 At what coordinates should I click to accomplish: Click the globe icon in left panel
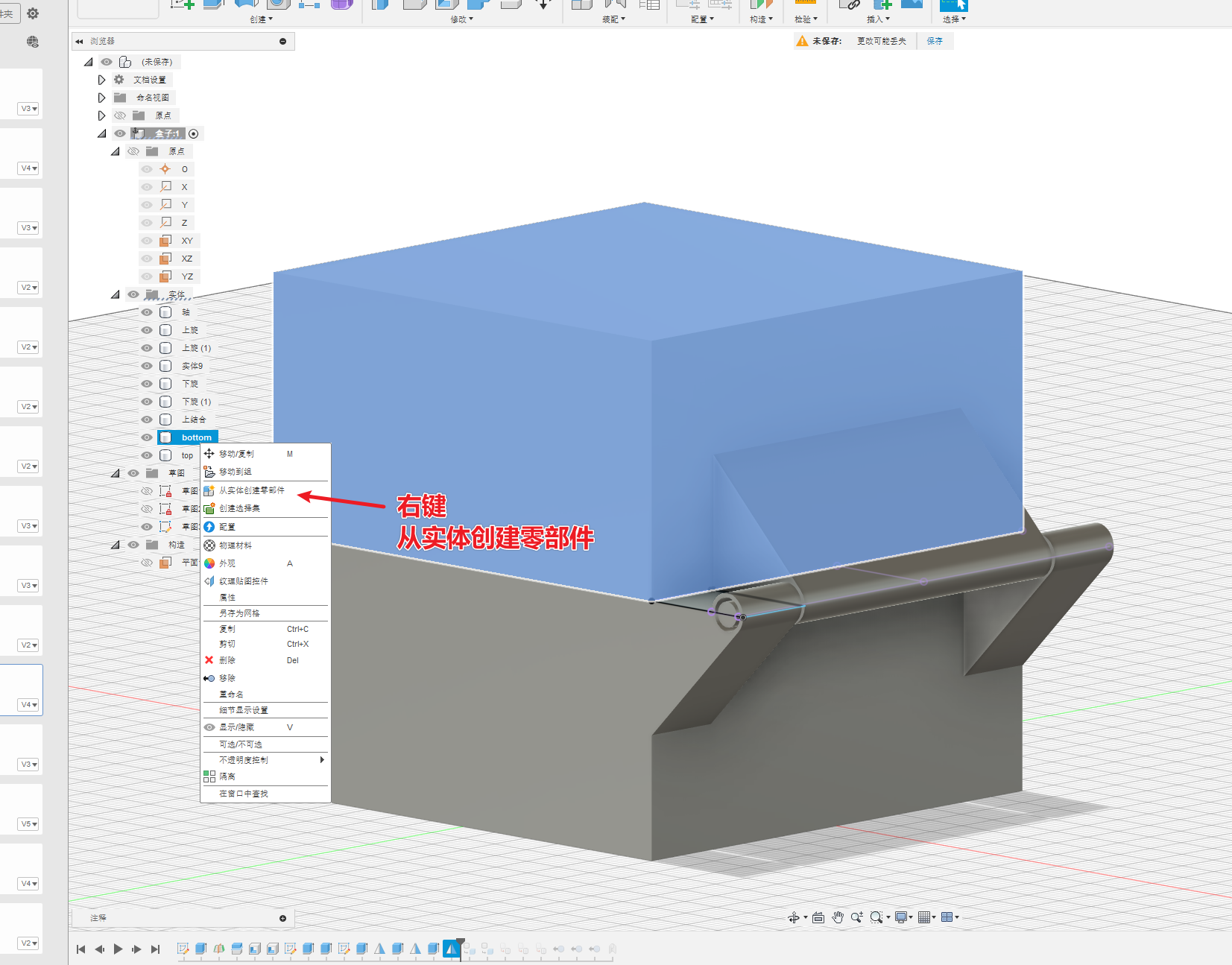[x=33, y=42]
